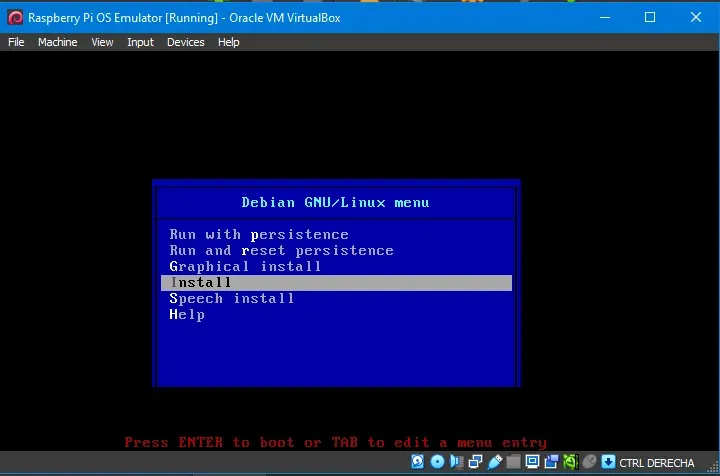
Task: Click the hard disk activity status icon
Action: [417, 462]
